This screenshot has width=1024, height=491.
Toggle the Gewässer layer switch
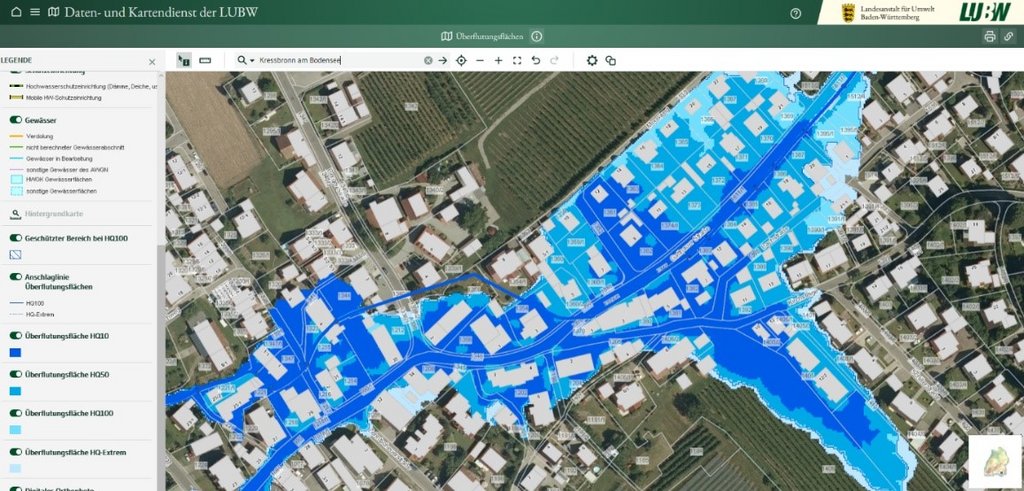(x=16, y=119)
